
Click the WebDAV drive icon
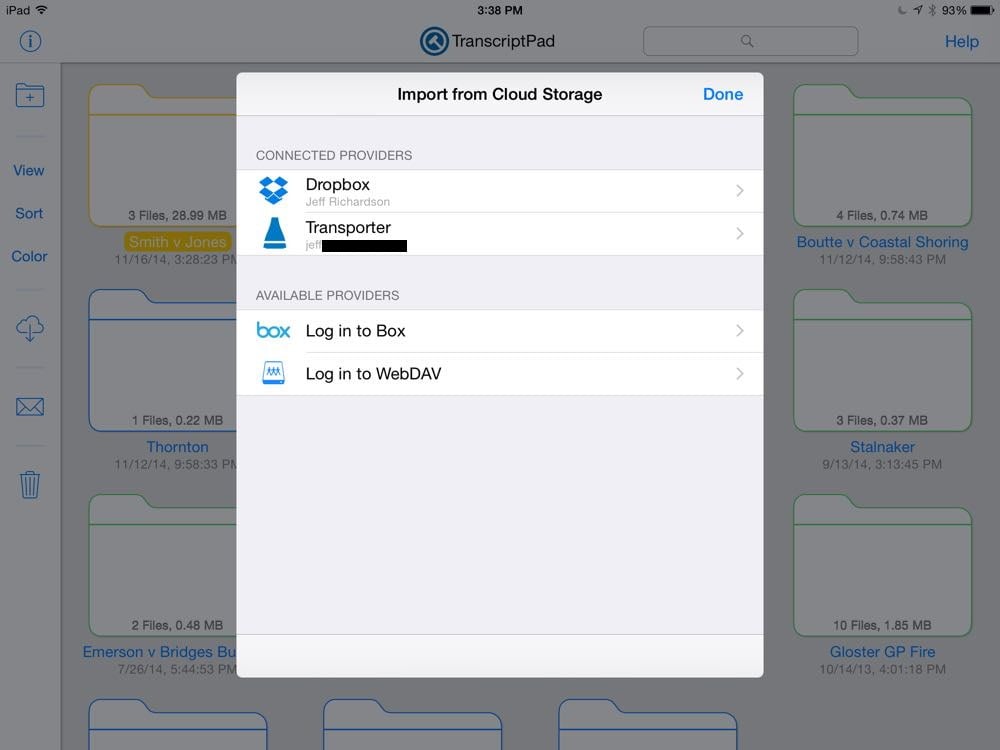274,373
